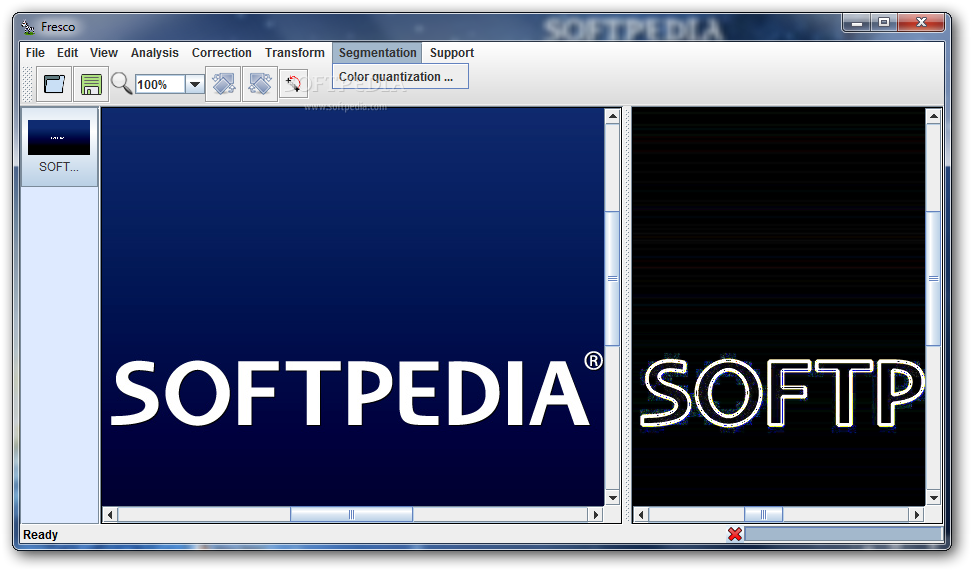This screenshot has width=972, height=571.
Task: Choose Color quantization ... menu entry
Action: tap(400, 77)
